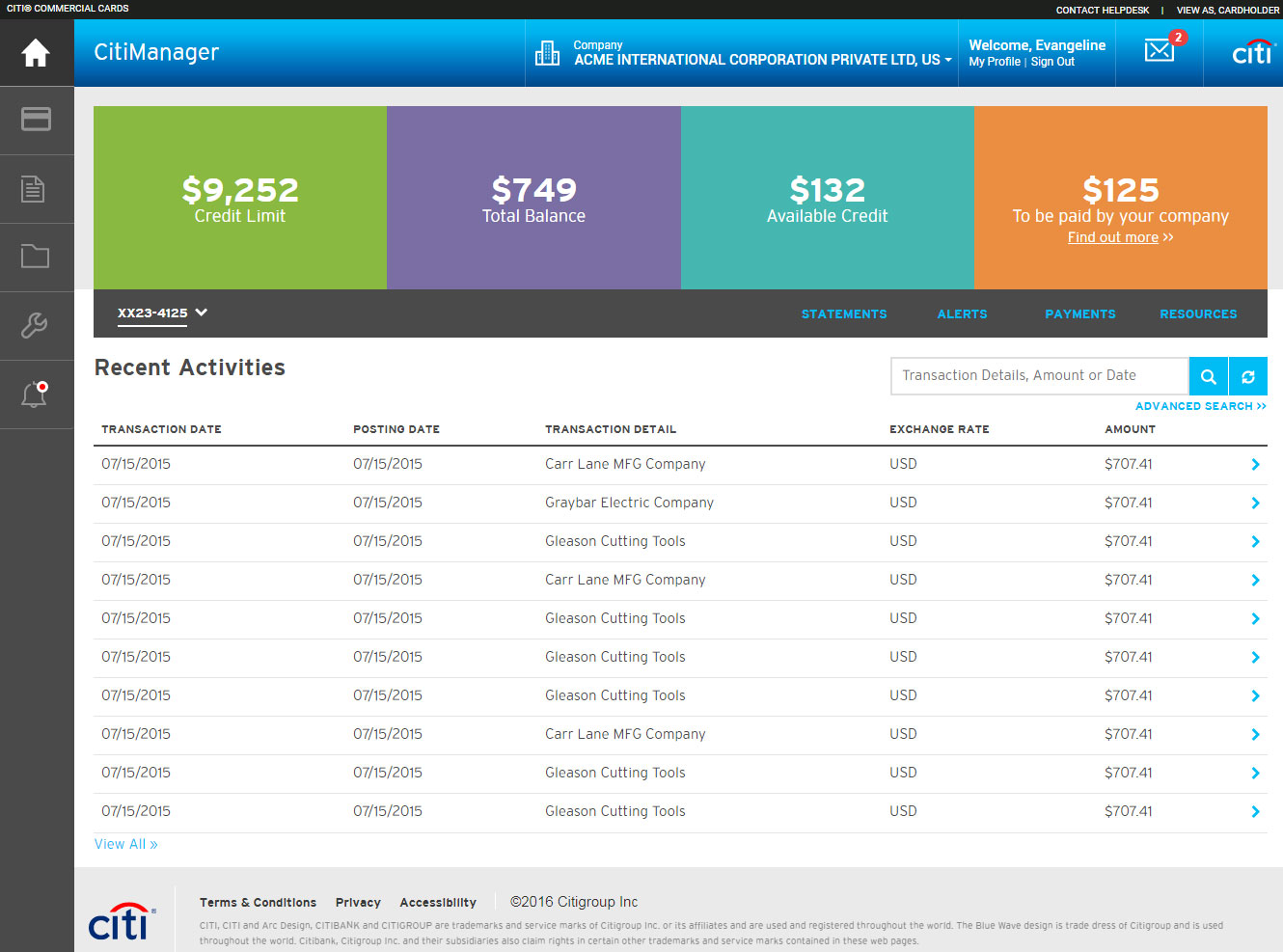Click the Home icon in sidebar
The width and height of the screenshot is (1283, 952).
point(36,52)
